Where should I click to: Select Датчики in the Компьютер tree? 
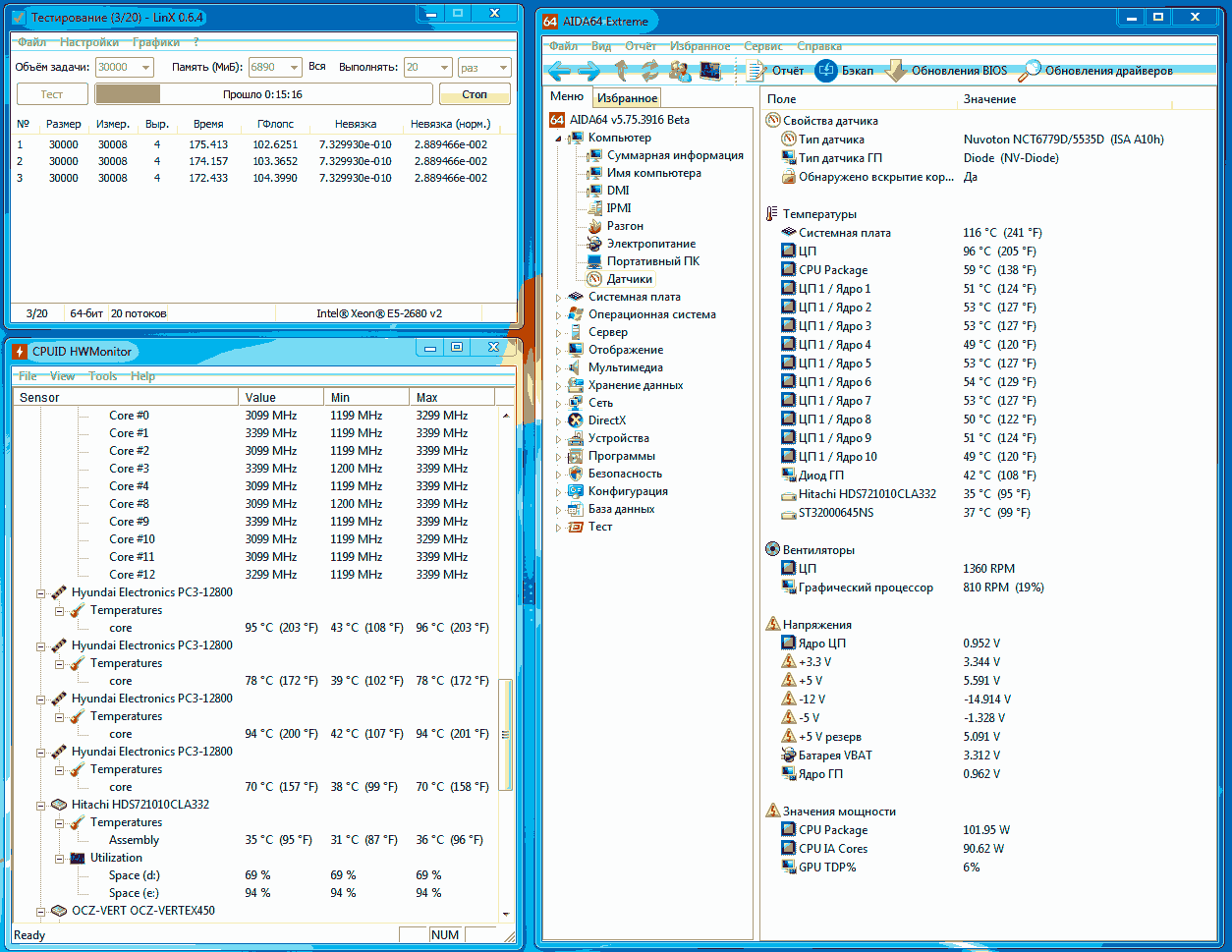coord(629,279)
